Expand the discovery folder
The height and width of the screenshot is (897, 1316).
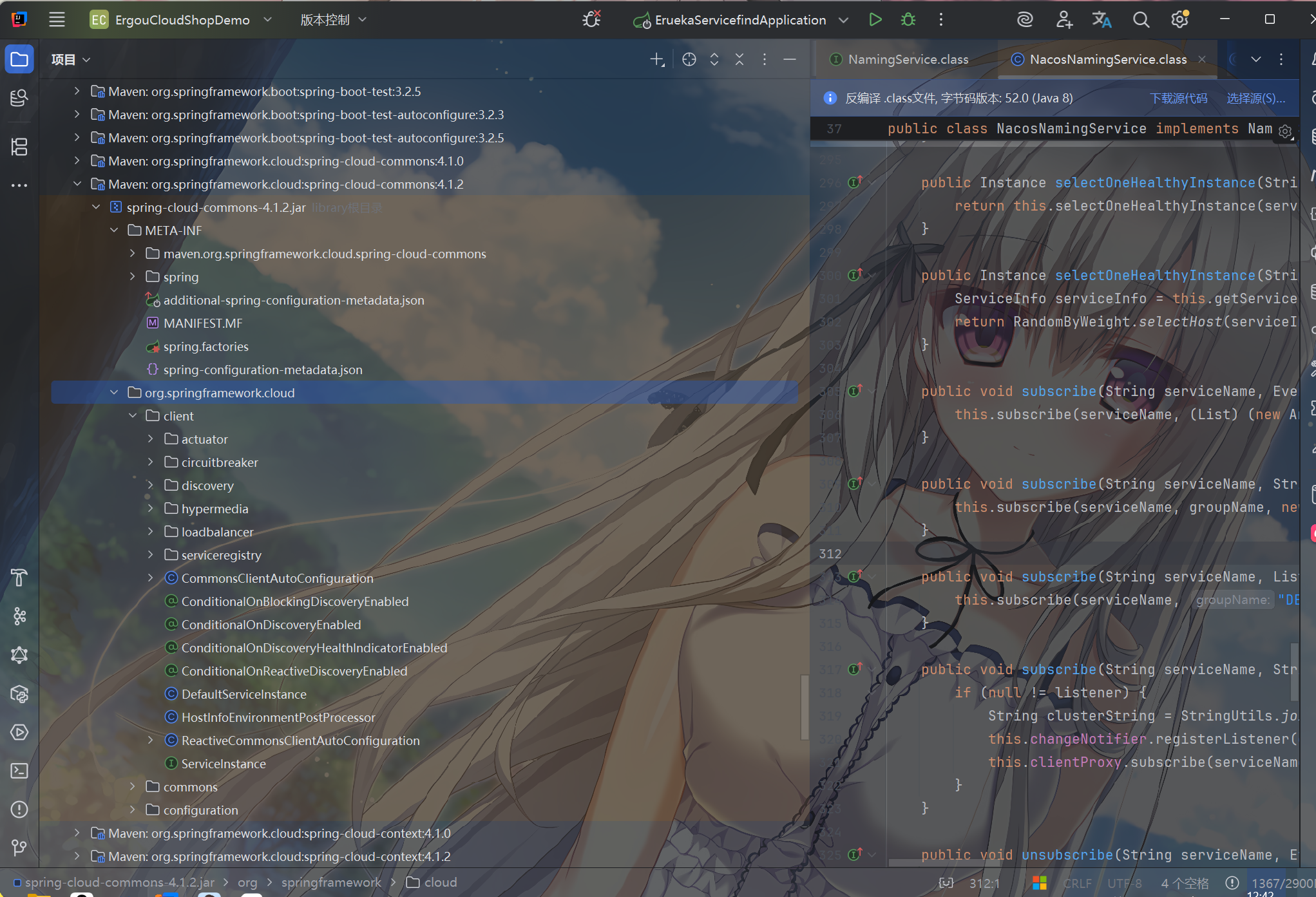point(151,486)
